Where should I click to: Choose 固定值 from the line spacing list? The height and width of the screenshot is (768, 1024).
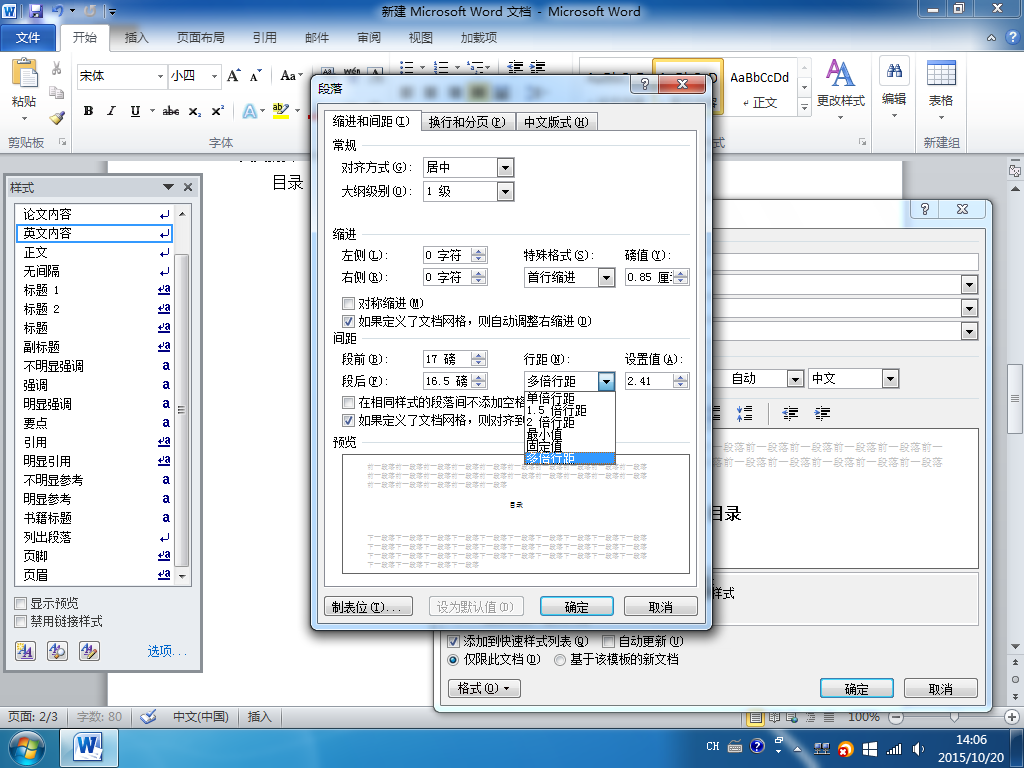click(x=569, y=447)
